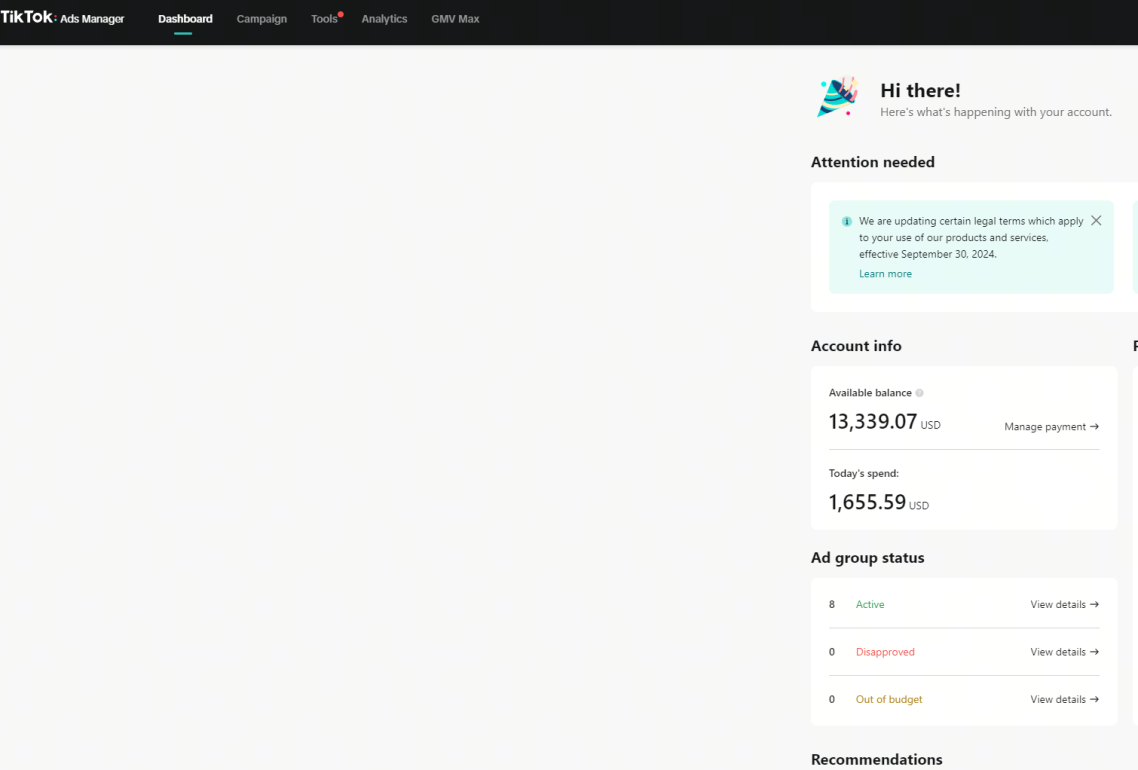
Task: Dismiss the legal terms update notice
Action: pyautogui.click(x=1096, y=221)
